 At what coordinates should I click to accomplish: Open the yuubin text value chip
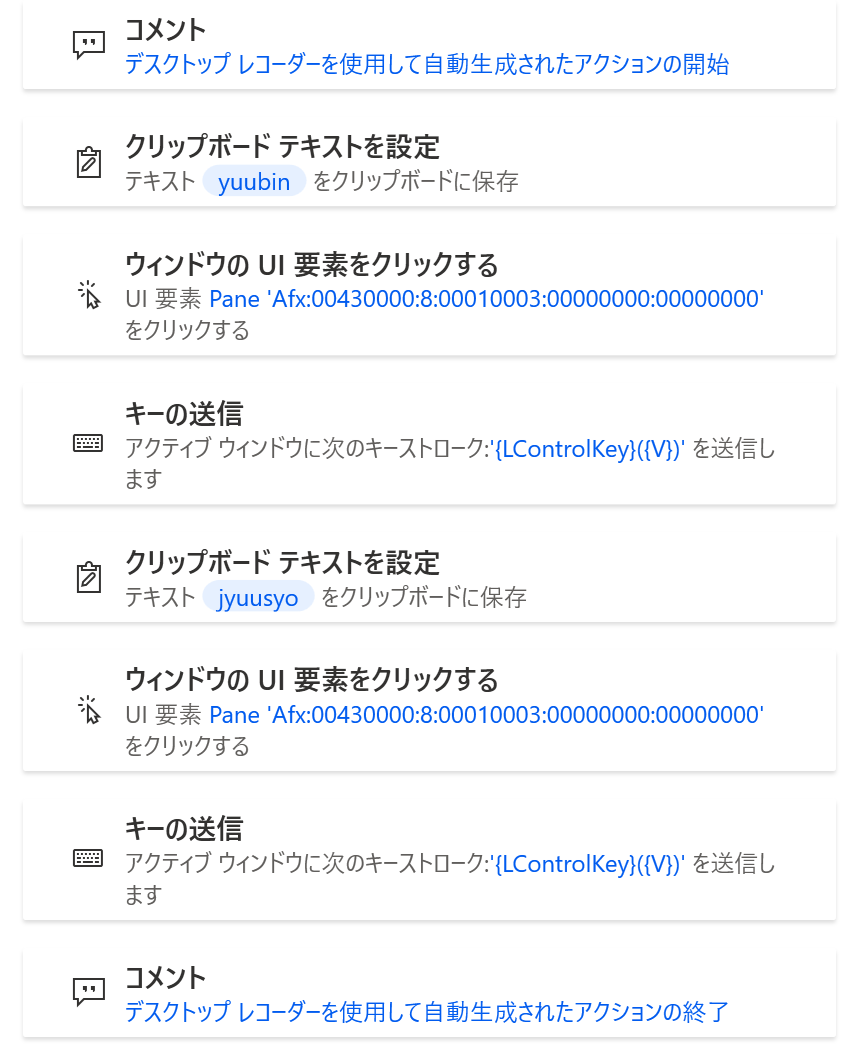254,181
